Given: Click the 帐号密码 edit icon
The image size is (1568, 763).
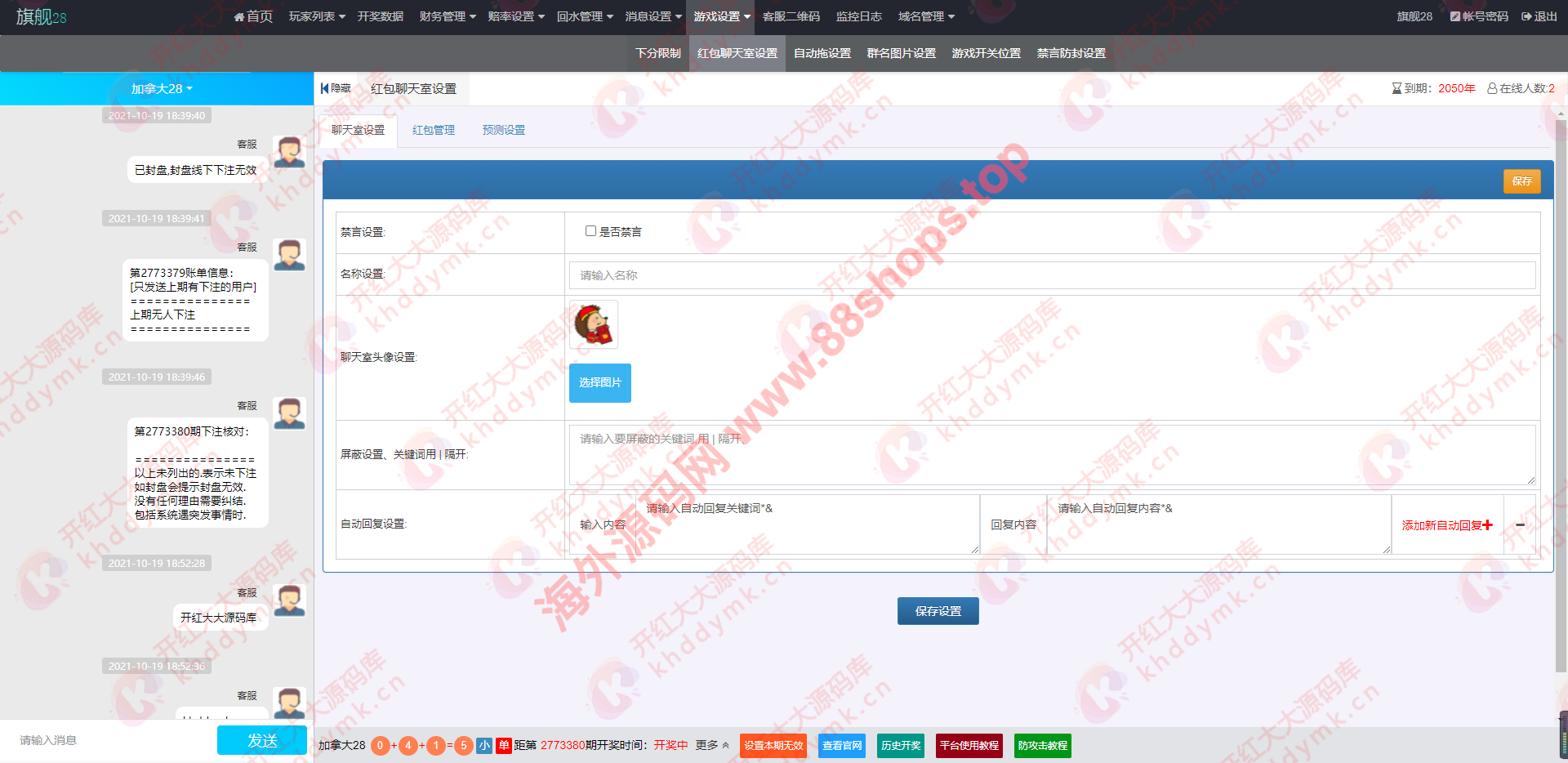Looking at the screenshot, I should pos(1454,16).
